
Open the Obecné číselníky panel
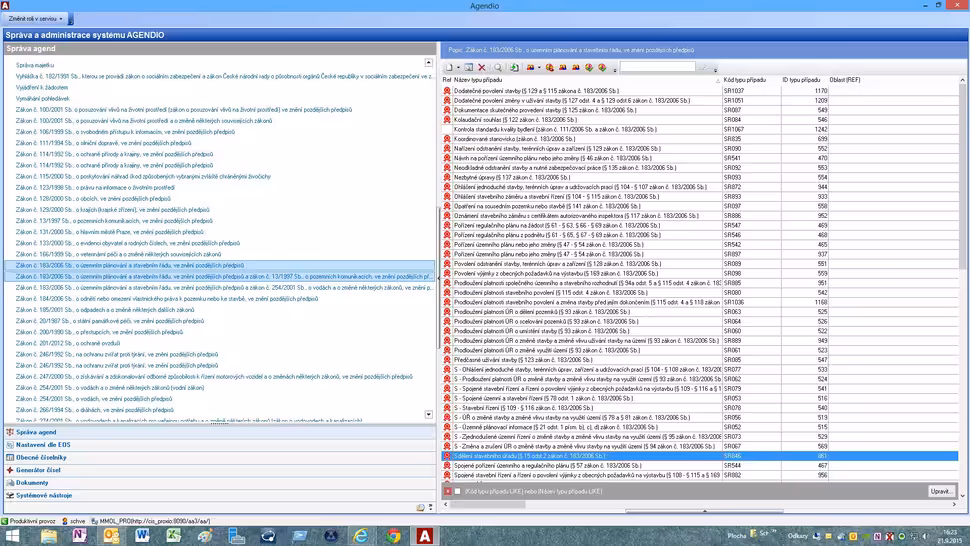pos(41,457)
